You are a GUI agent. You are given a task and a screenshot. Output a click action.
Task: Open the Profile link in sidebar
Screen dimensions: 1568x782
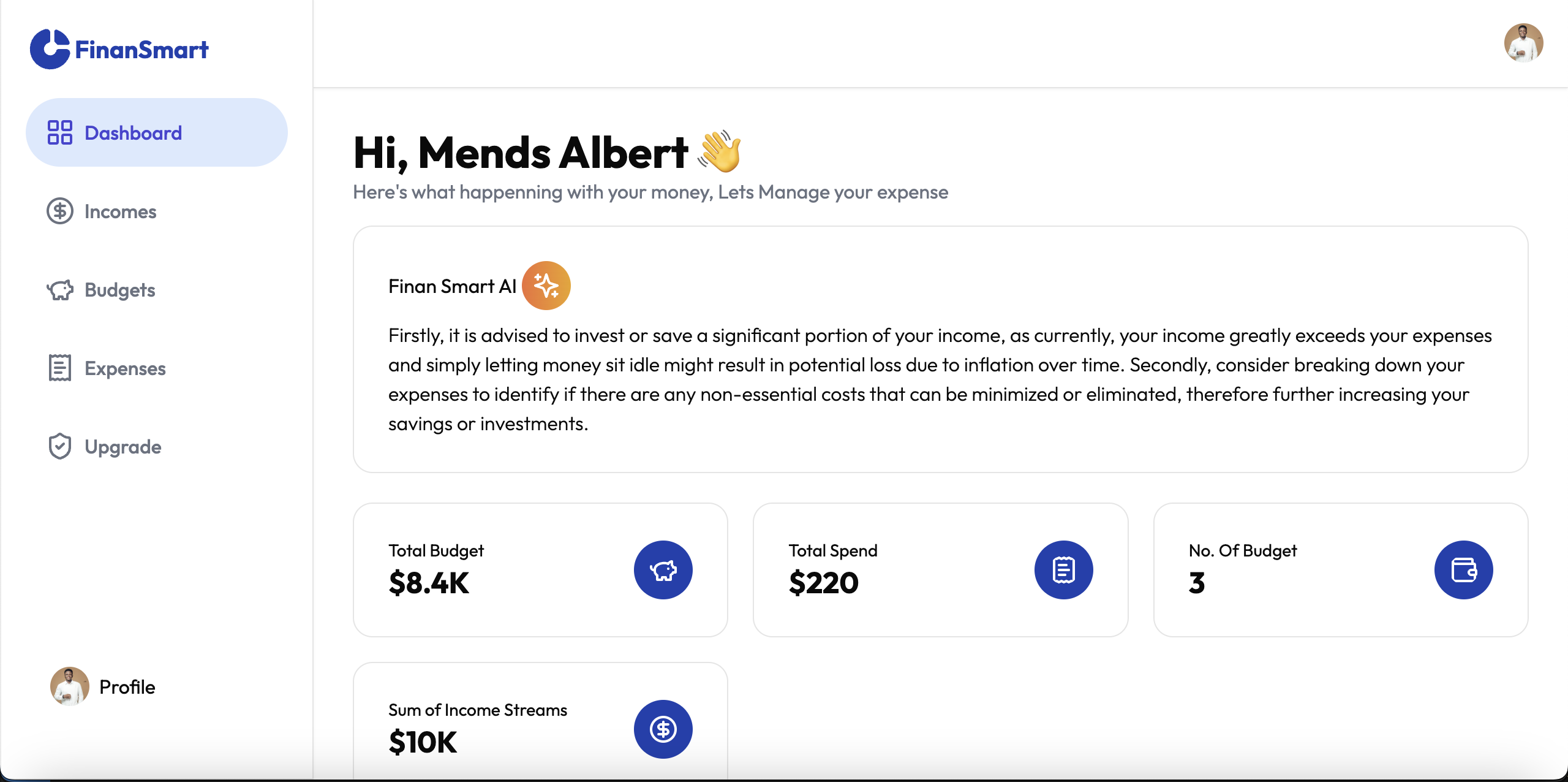click(127, 687)
